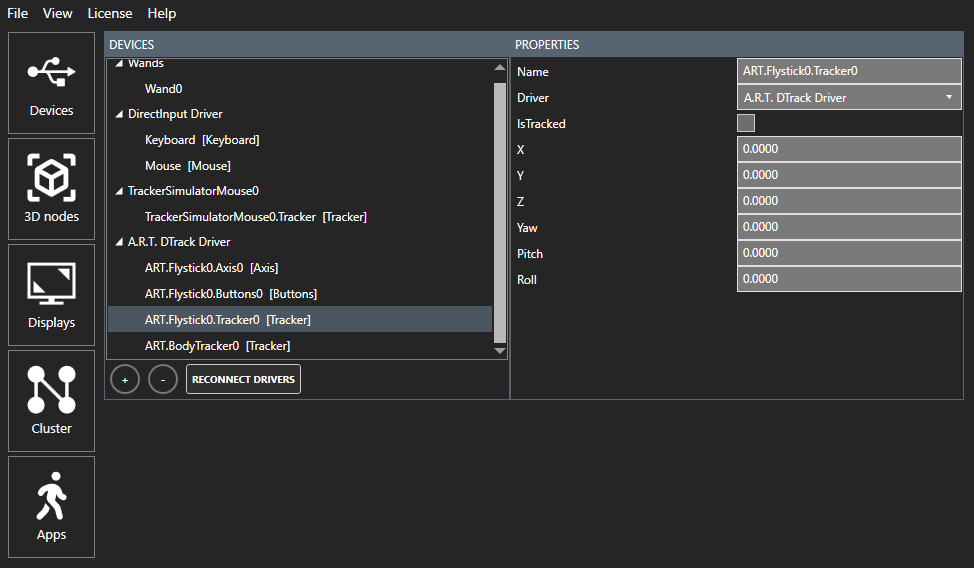Collapse the DirectInput Driver group
The width and height of the screenshot is (974, 568).
120,115
